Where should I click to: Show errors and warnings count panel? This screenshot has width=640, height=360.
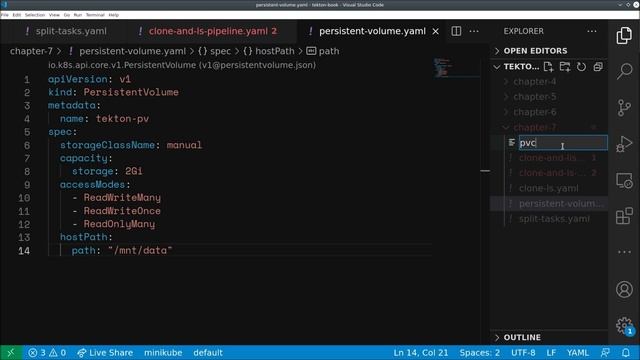pos(47,353)
